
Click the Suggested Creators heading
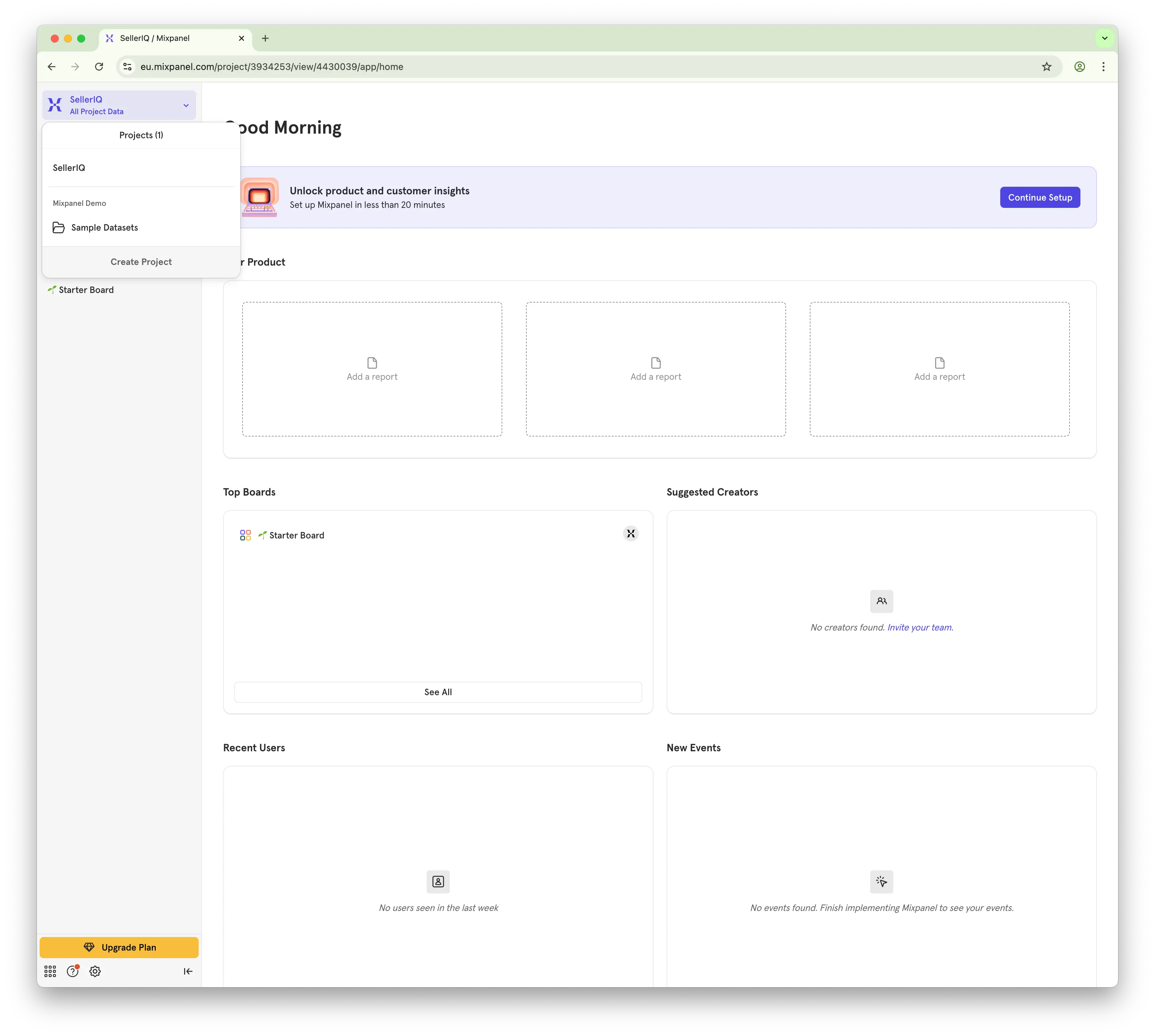(x=712, y=492)
